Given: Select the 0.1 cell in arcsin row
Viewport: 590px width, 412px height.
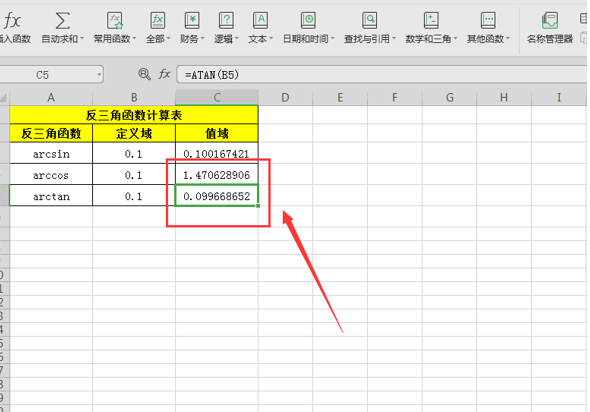Looking at the screenshot, I should [134, 153].
